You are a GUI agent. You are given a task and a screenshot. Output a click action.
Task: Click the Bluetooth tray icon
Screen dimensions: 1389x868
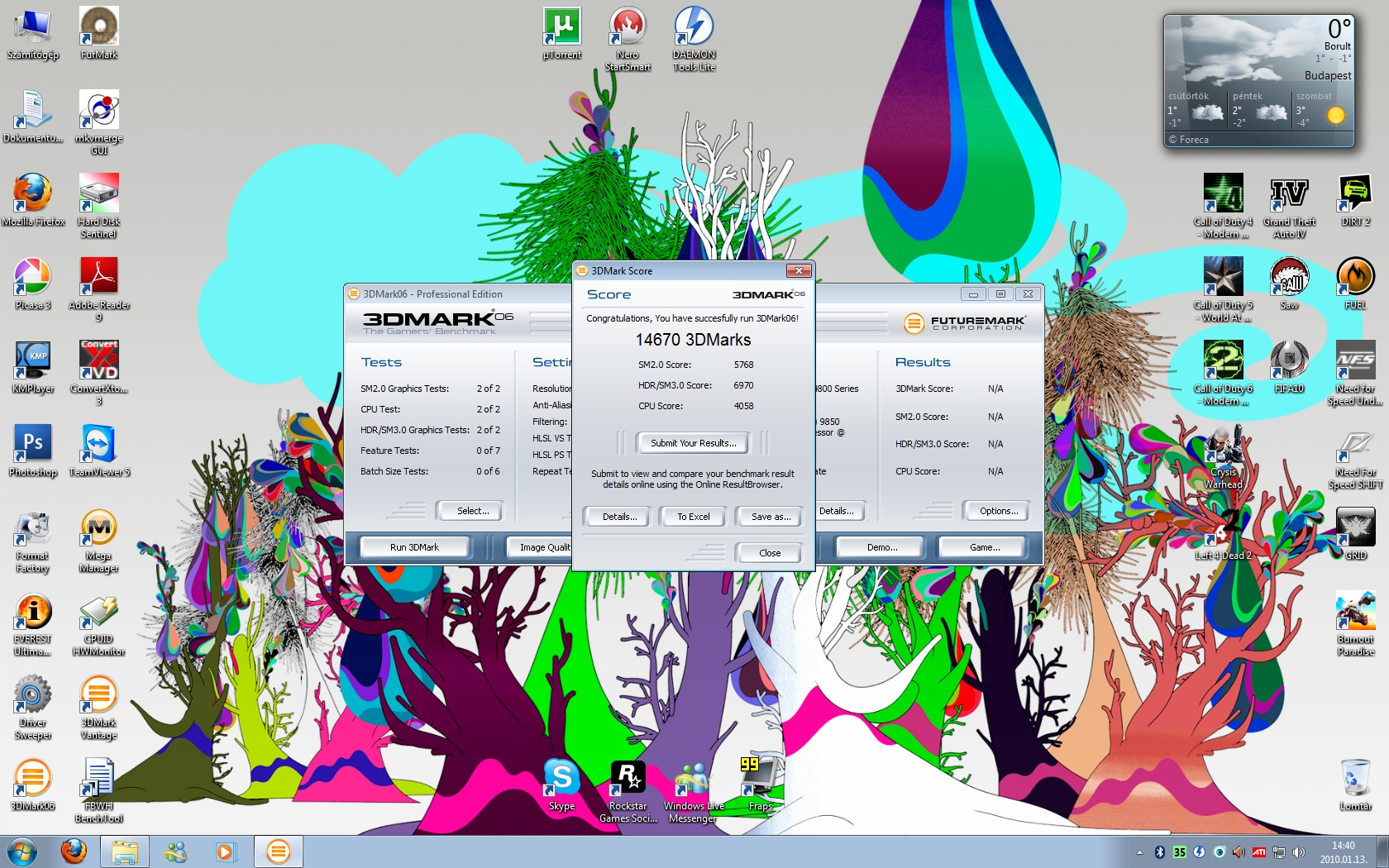coord(1160,852)
